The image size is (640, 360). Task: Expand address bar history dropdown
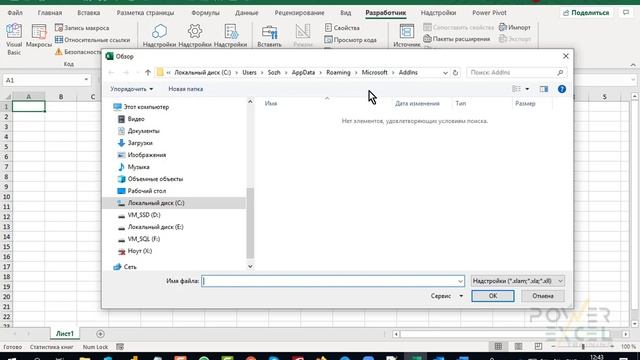point(445,73)
